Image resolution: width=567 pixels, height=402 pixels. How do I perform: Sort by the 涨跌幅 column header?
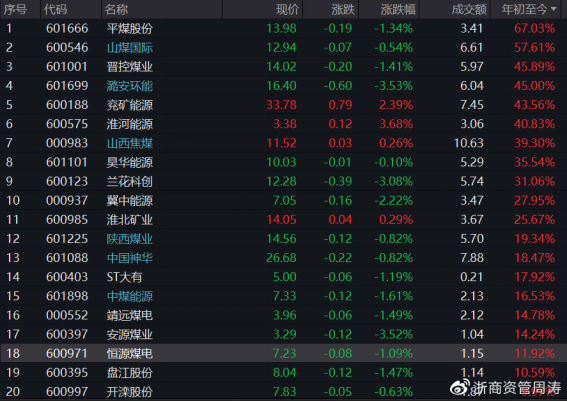(398, 10)
